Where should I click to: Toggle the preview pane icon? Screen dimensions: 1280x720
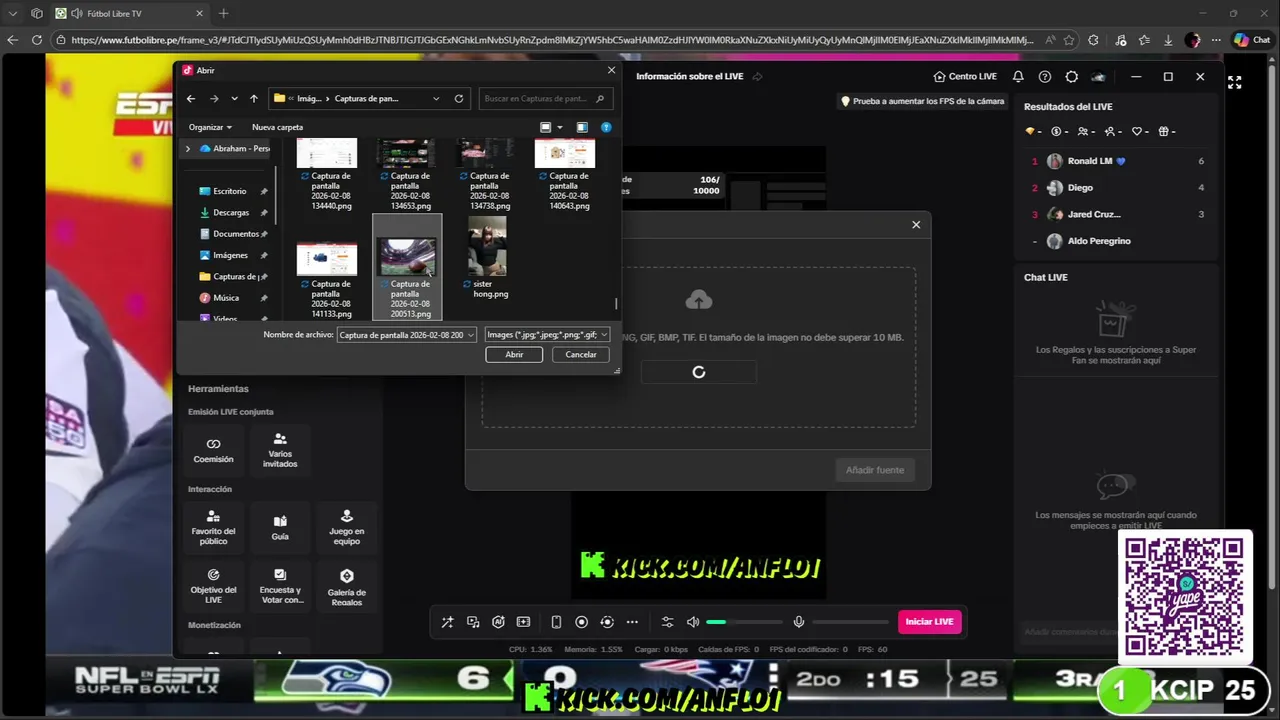coord(582,127)
